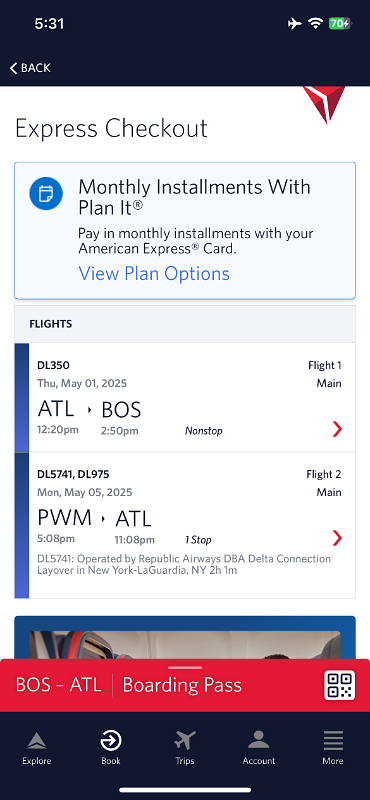Open View Plan Options link
Viewport: 370px width, 800px height.
point(154,274)
